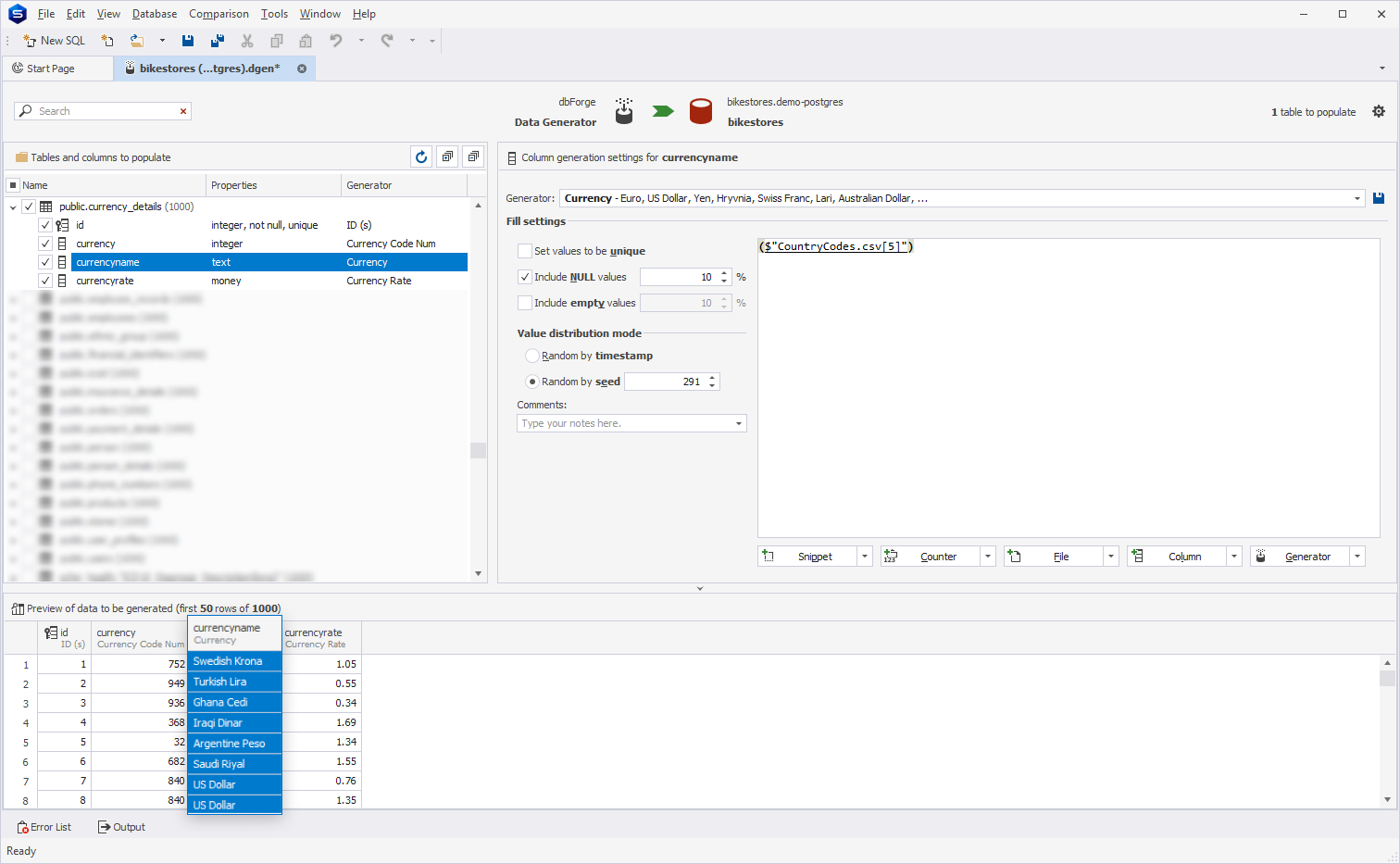Screen dimensions: 1400x864
Task: Click the new document icon beside New SQL
Action: [x=107, y=41]
